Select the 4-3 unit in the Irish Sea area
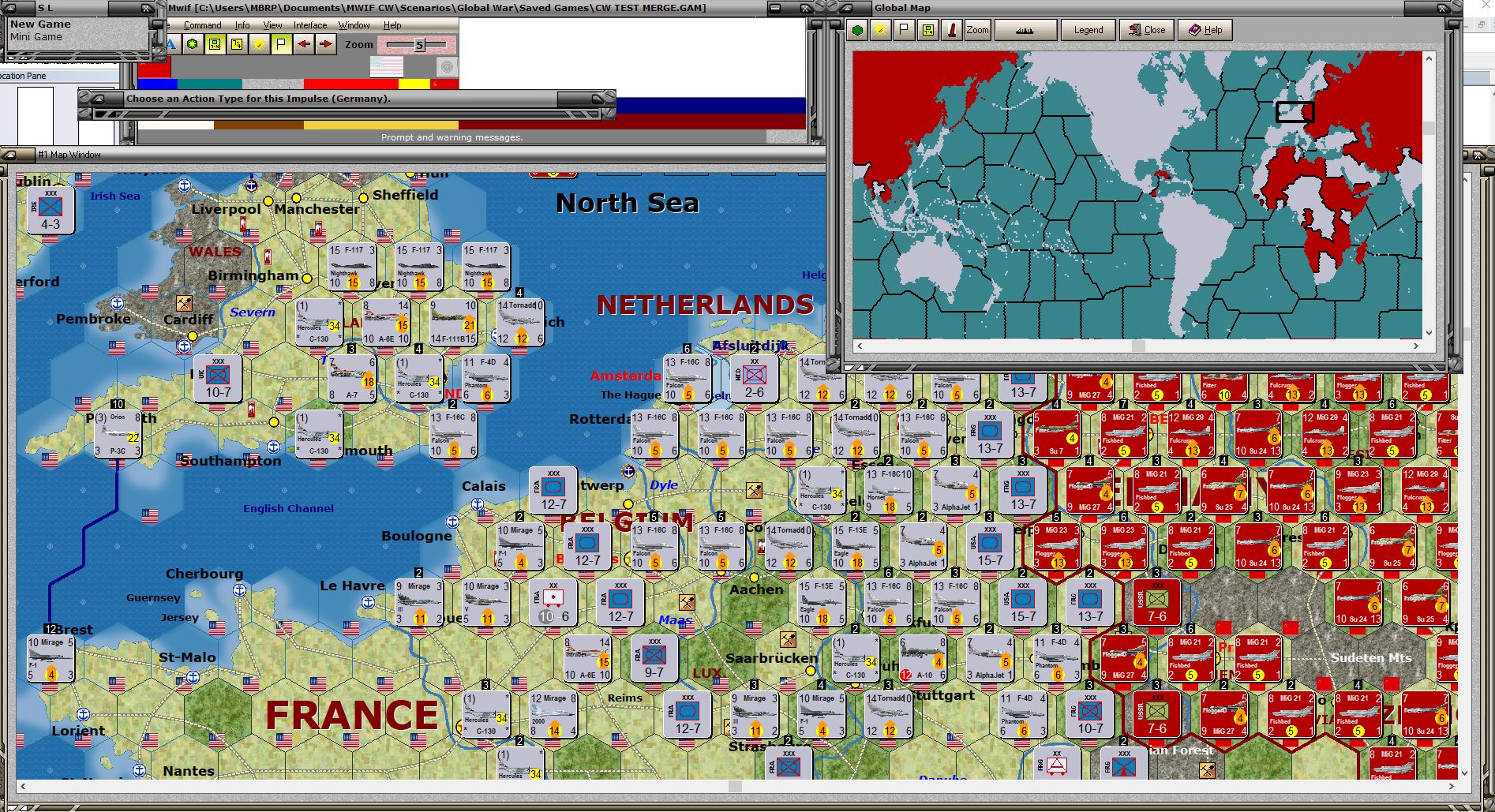1495x812 pixels. point(51,211)
